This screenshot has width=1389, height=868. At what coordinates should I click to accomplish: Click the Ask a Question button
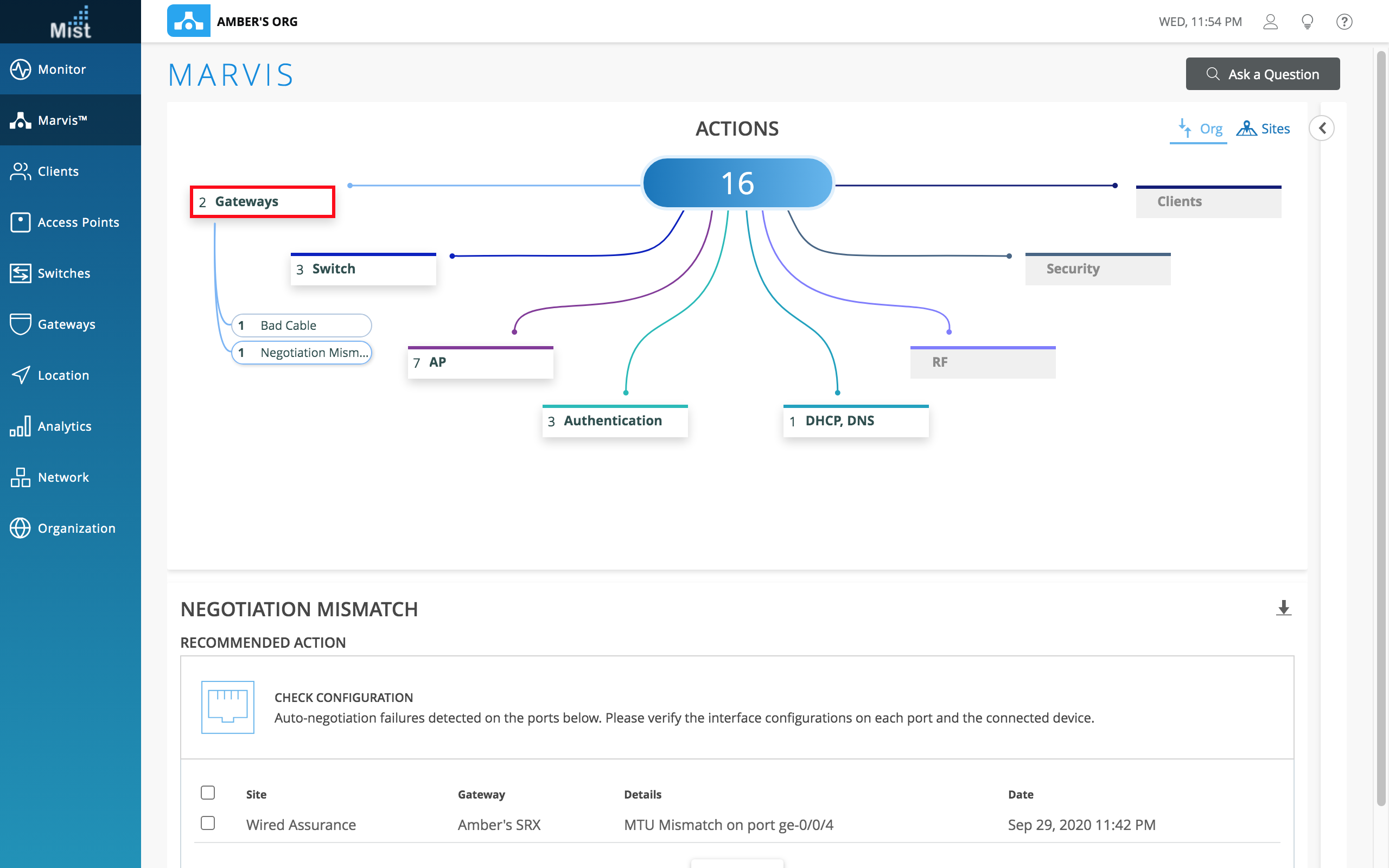click(1262, 74)
